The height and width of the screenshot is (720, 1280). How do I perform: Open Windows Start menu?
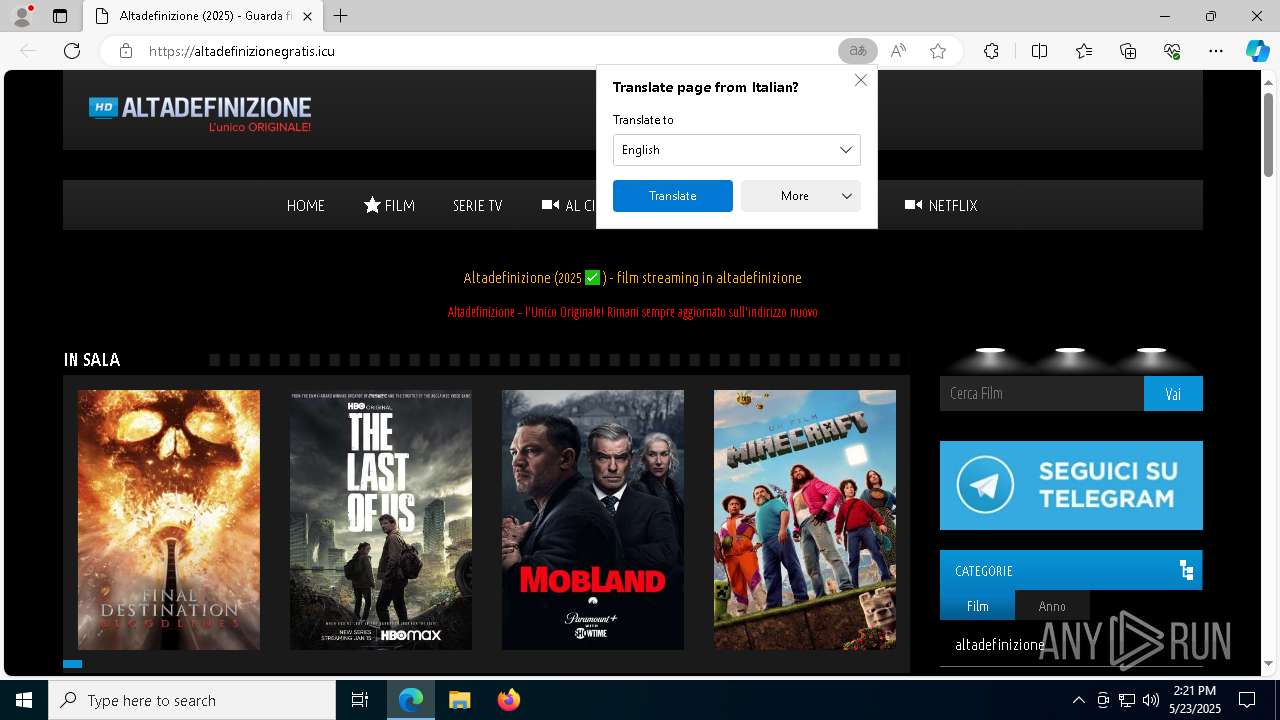coord(24,700)
